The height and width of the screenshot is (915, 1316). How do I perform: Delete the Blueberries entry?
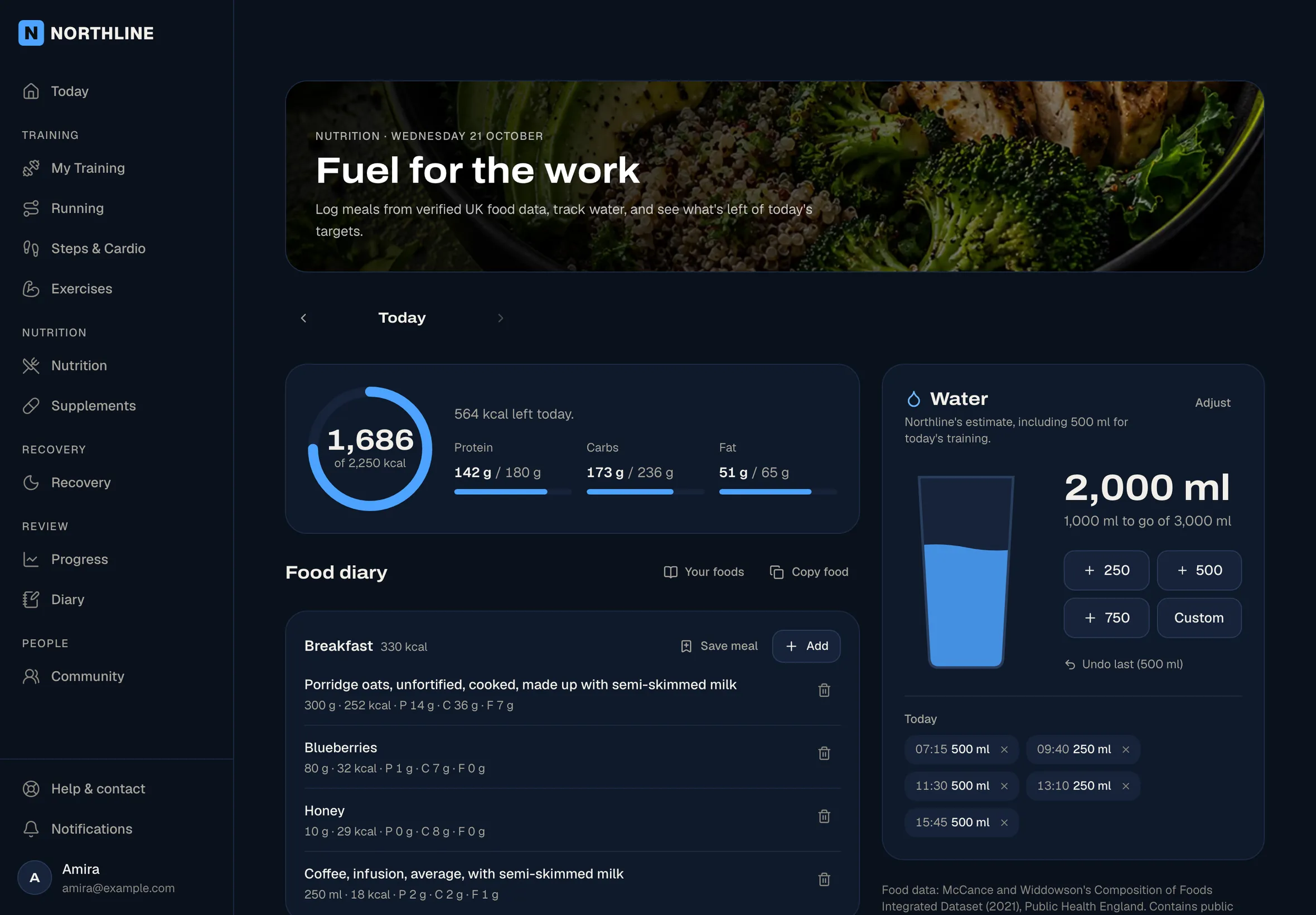(x=824, y=753)
